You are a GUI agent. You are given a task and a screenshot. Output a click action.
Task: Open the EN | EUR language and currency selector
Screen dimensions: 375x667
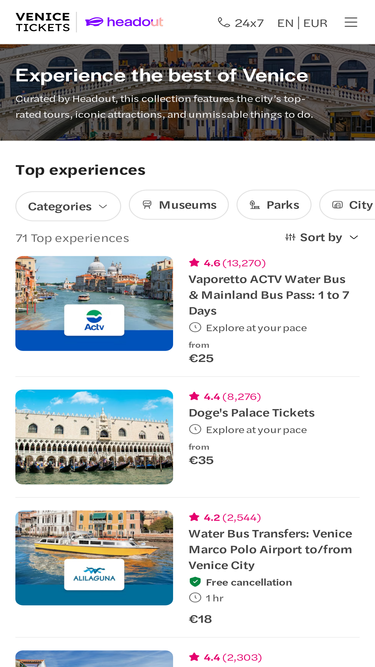pyautogui.click(x=302, y=23)
